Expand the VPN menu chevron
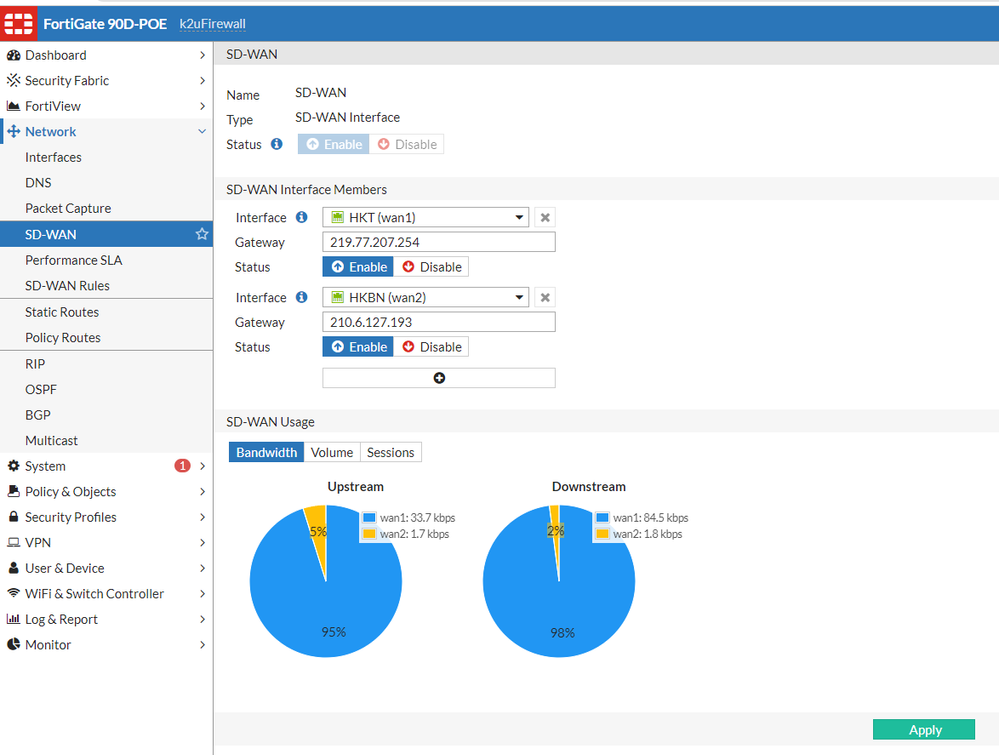 coord(202,542)
